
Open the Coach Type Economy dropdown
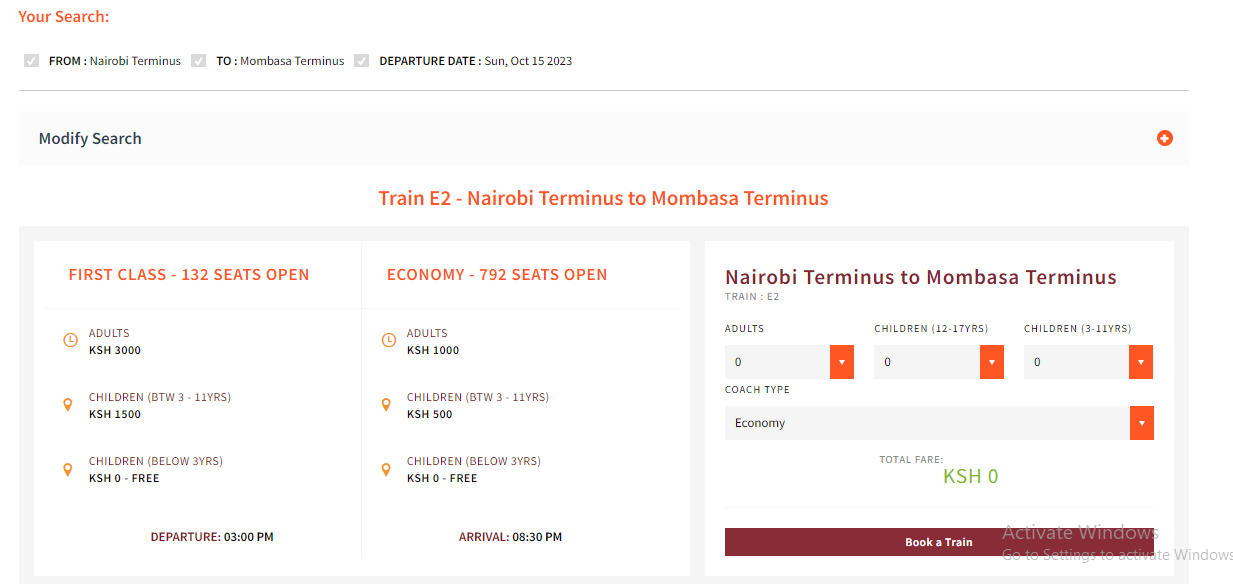939,423
